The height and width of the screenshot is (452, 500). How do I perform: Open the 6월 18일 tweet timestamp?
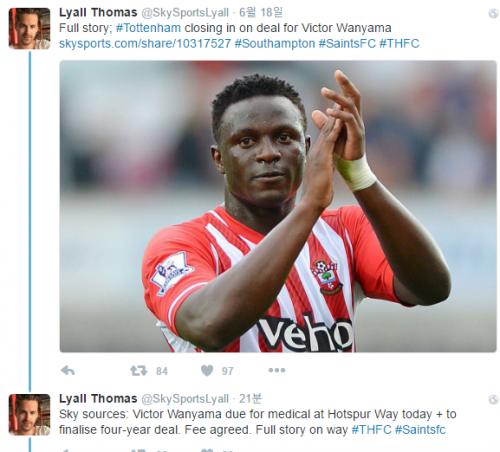261,13
